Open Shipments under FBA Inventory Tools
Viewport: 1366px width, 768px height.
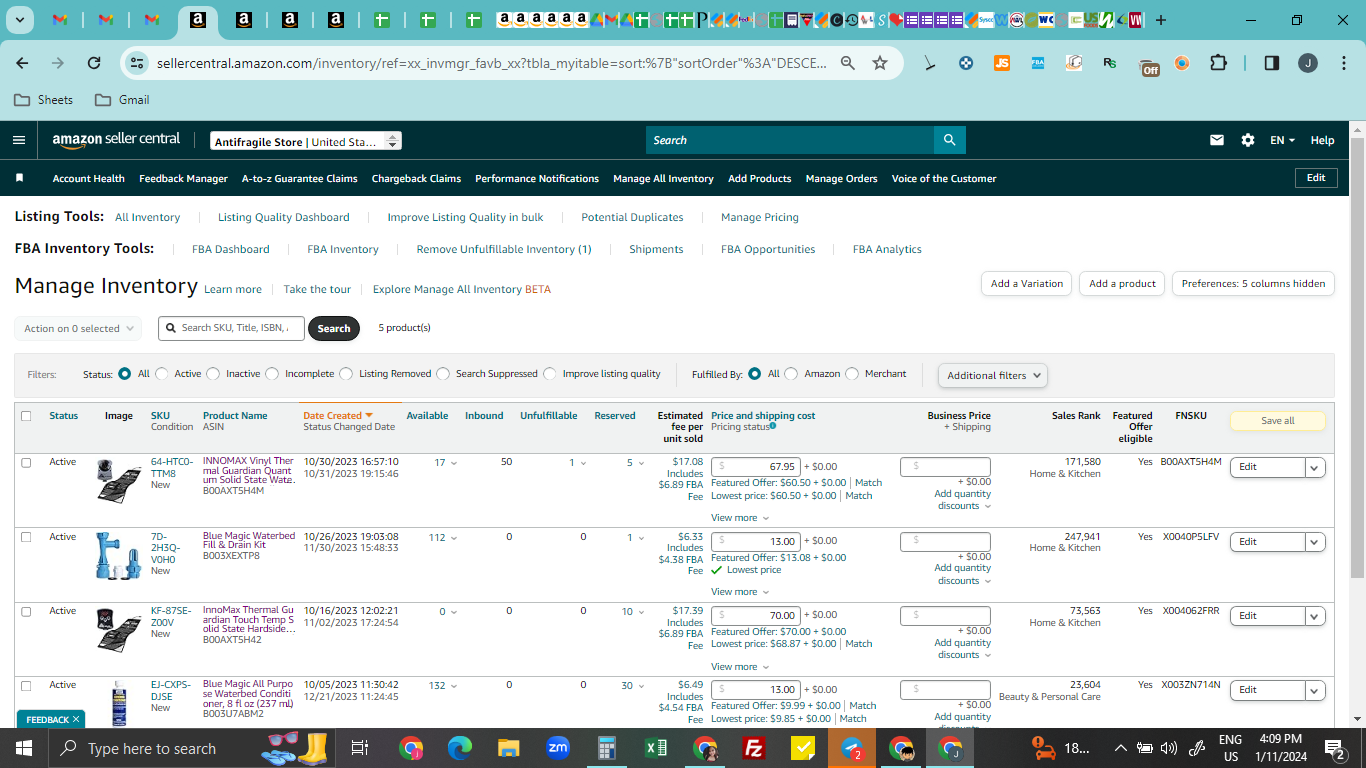(656, 249)
